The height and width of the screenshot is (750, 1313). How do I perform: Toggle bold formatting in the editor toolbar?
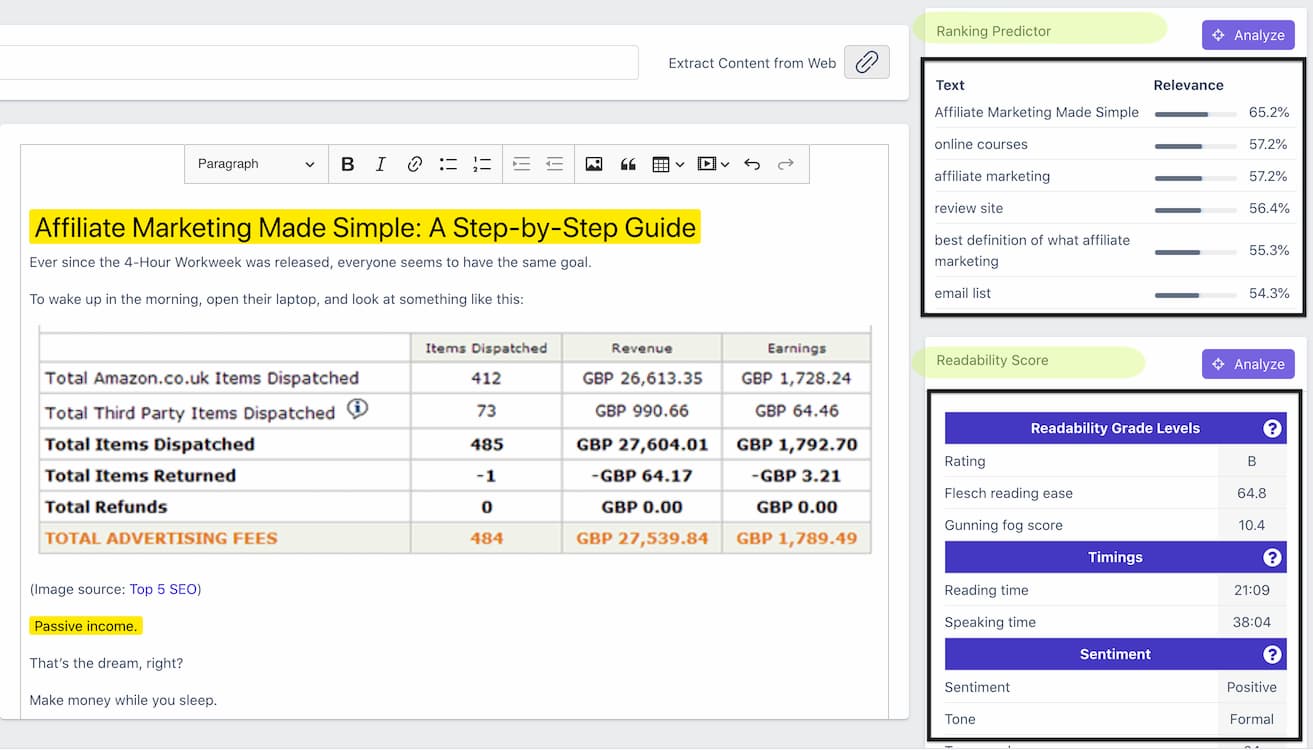(347, 164)
